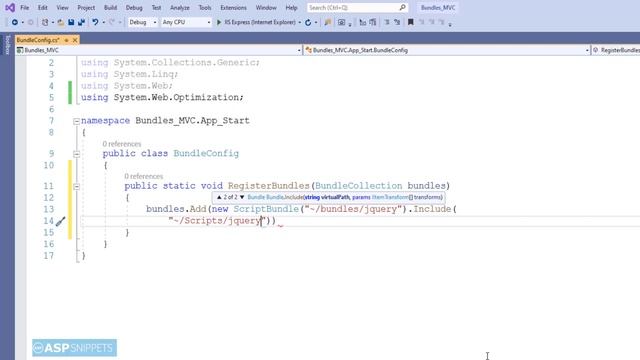Open the Analyze menu

click(x=180, y=8)
